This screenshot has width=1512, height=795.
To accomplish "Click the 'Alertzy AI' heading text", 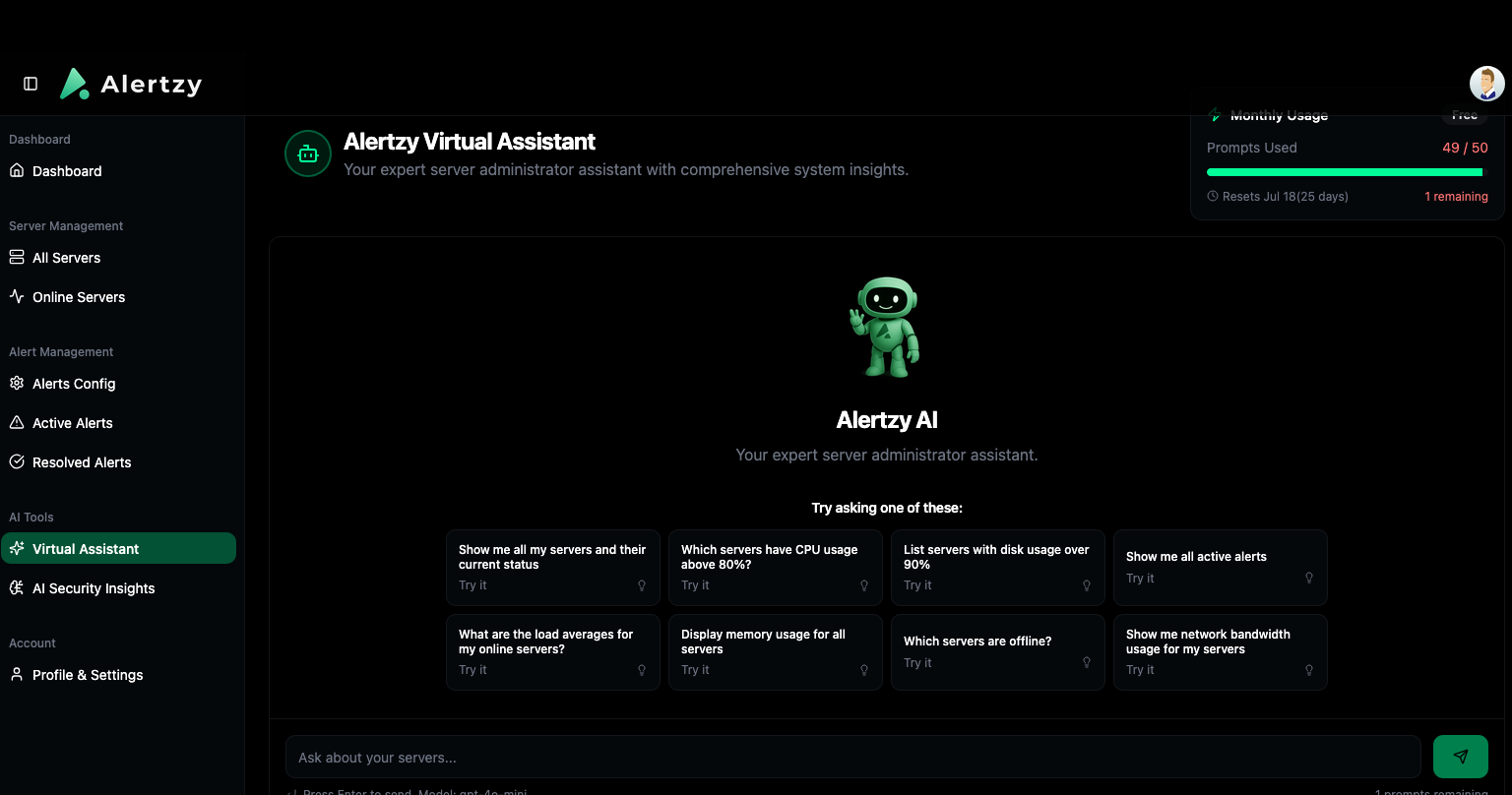I will click(x=887, y=420).
